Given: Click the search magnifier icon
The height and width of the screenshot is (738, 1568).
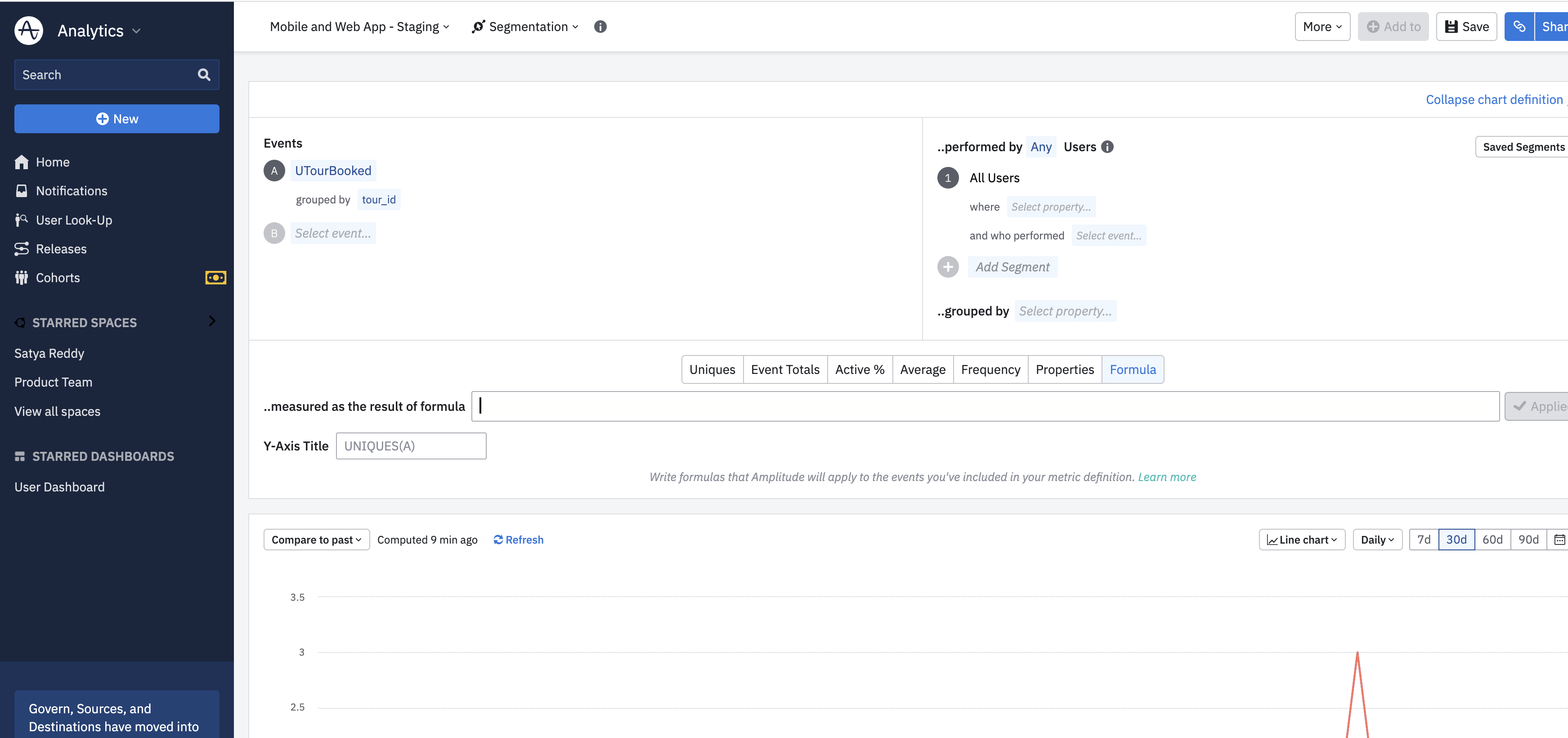Looking at the screenshot, I should click(204, 75).
